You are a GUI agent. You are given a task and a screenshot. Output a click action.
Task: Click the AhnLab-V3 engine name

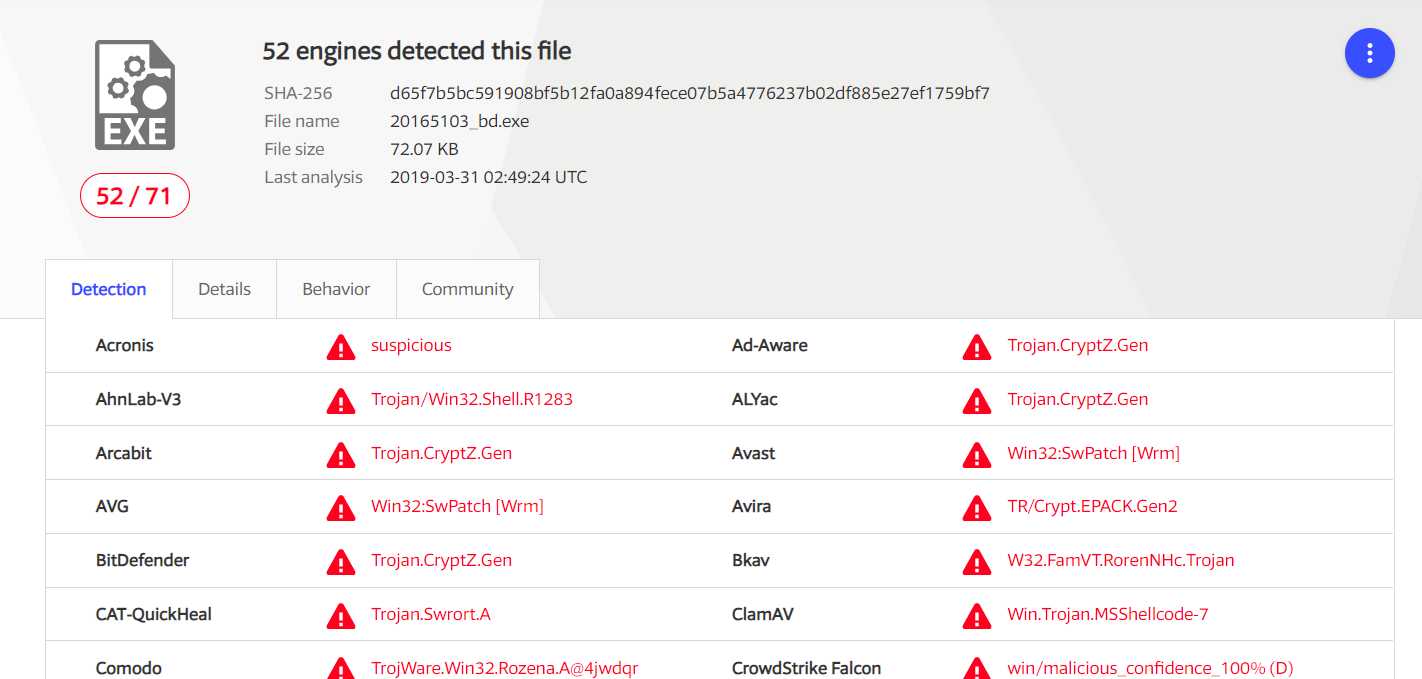coord(139,399)
